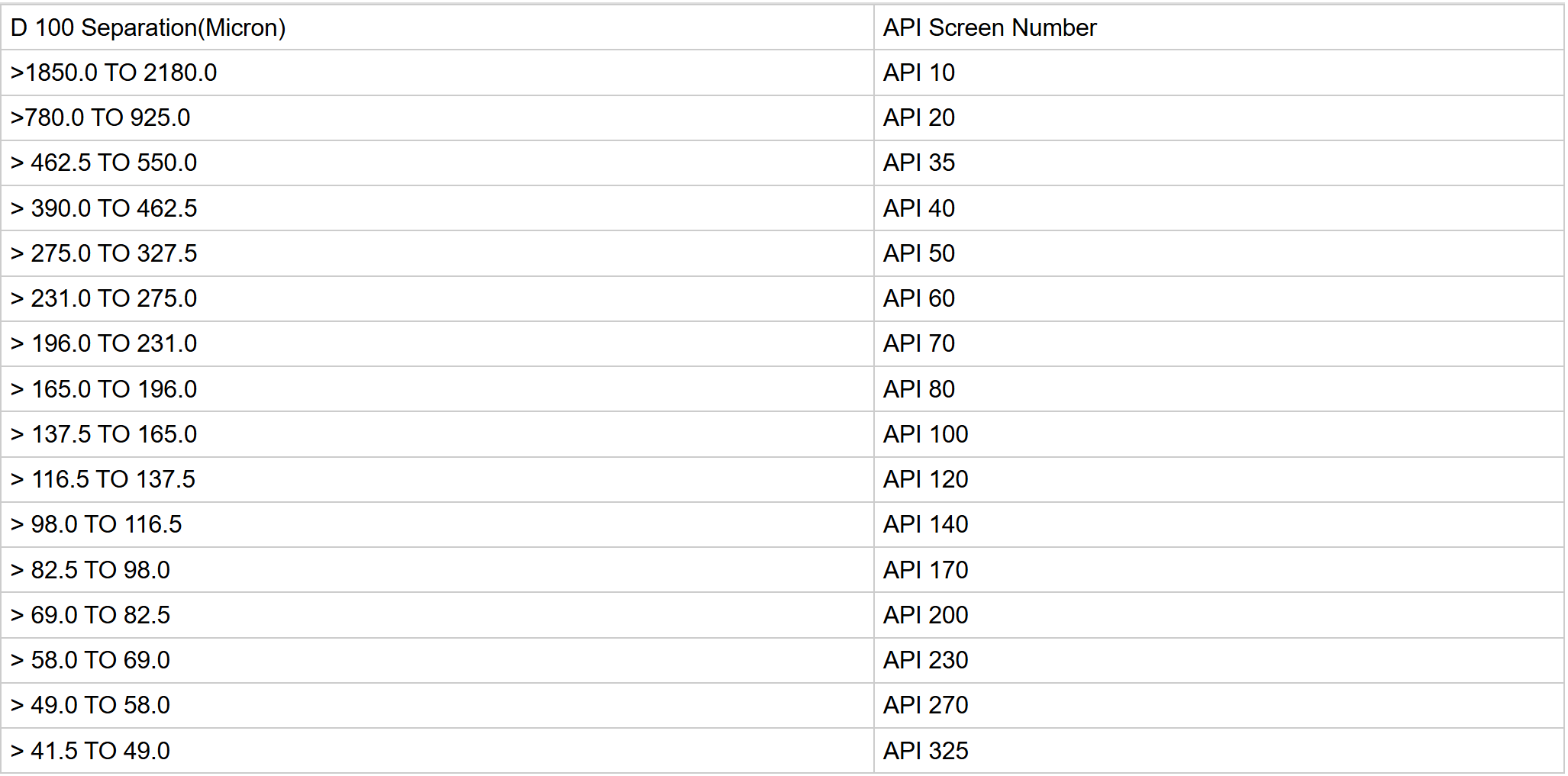The height and width of the screenshot is (776, 1568).
Task: Click the 'API Screen Number' column header
Action: 989,28
